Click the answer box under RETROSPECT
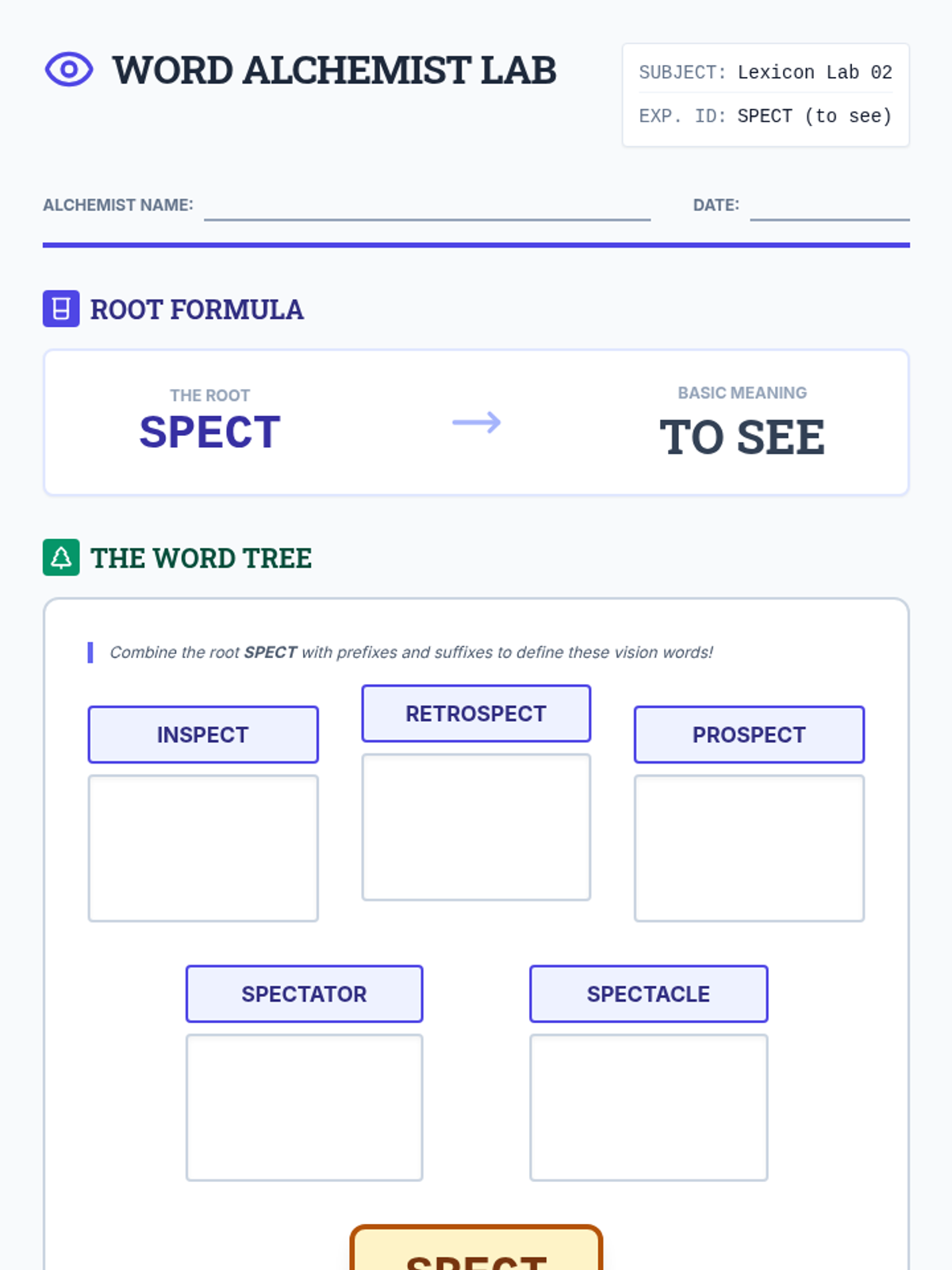952x1270 pixels. tap(476, 827)
